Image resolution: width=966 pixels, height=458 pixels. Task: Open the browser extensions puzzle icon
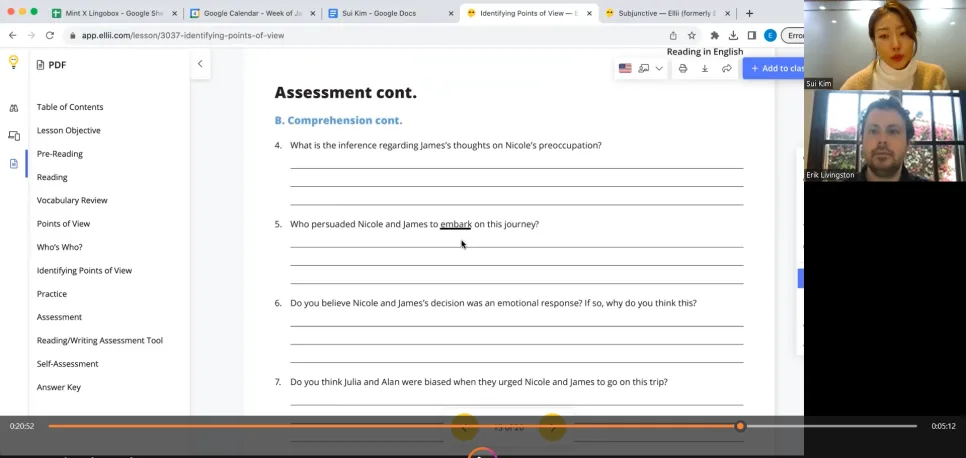click(x=715, y=36)
